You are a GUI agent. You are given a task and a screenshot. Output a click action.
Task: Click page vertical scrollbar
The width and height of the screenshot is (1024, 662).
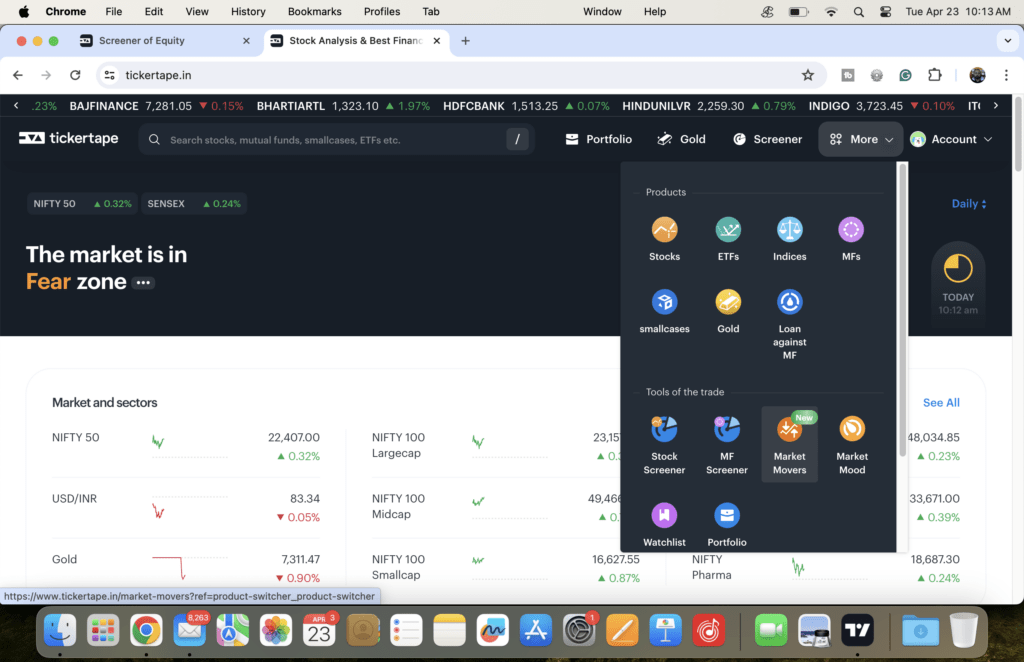coord(1017,134)
